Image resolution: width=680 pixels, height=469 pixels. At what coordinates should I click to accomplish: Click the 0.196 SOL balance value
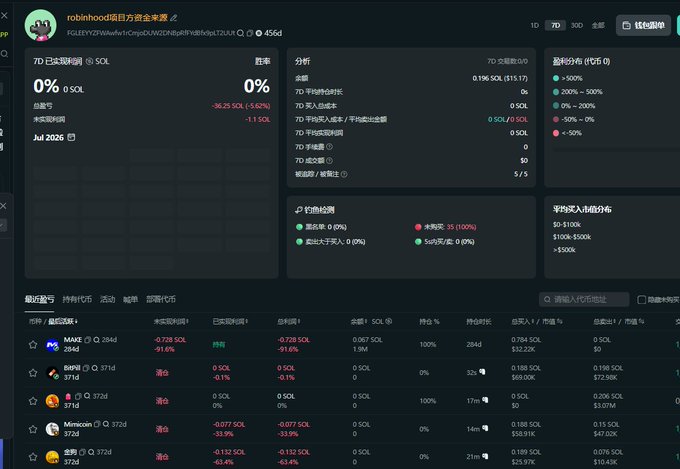(500, 79)
